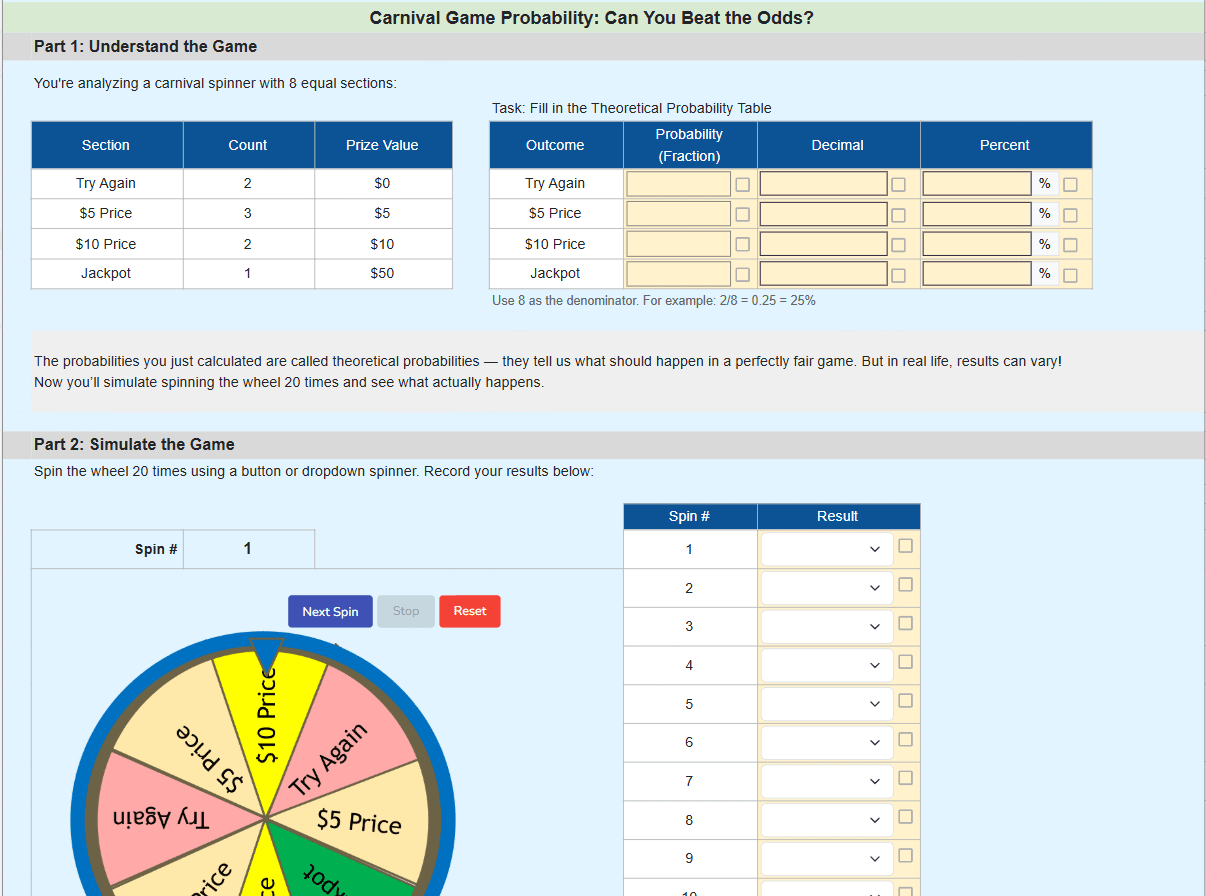Click the Jackpot decimal input field
Viewport: 1206px width, 896px height.
pyautogui.click(x=824, y=274)
